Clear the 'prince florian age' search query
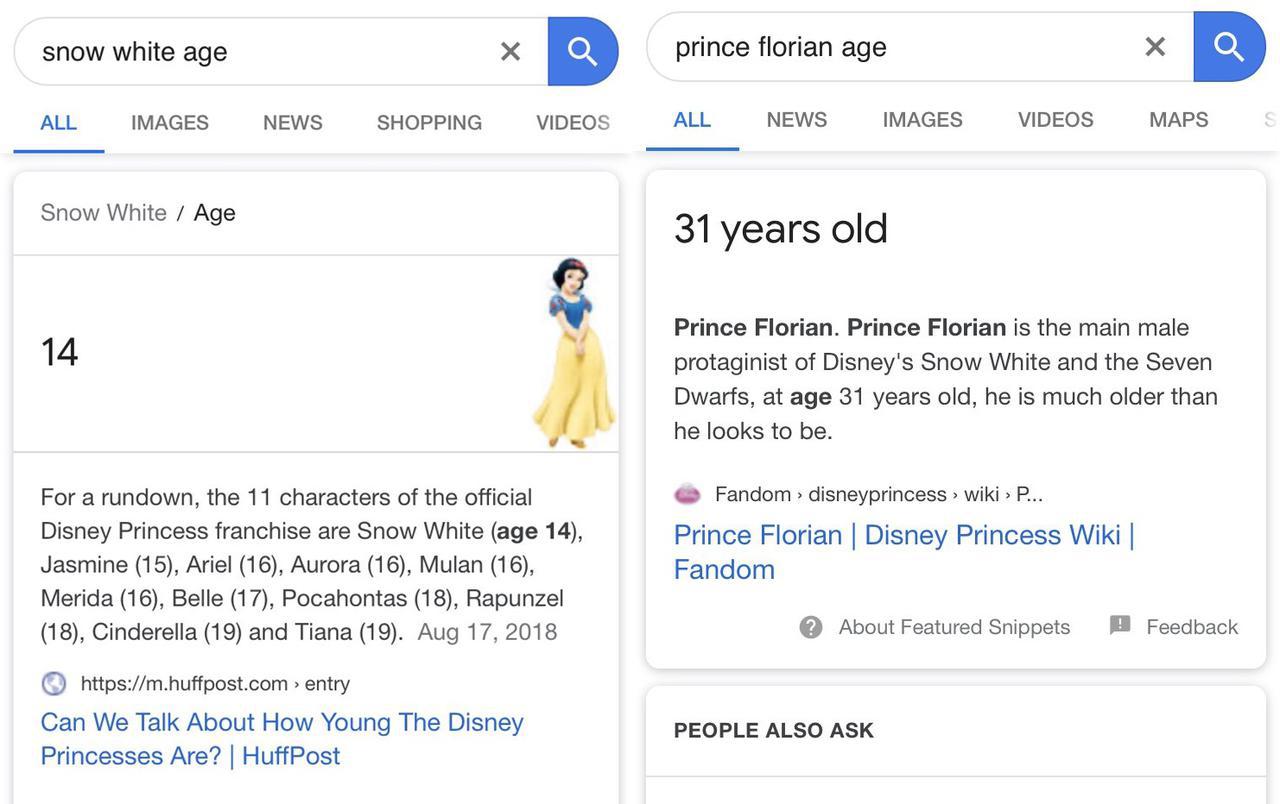Image resolution: width=1280 pixels, height=804 pixels. coord(1155,47)
